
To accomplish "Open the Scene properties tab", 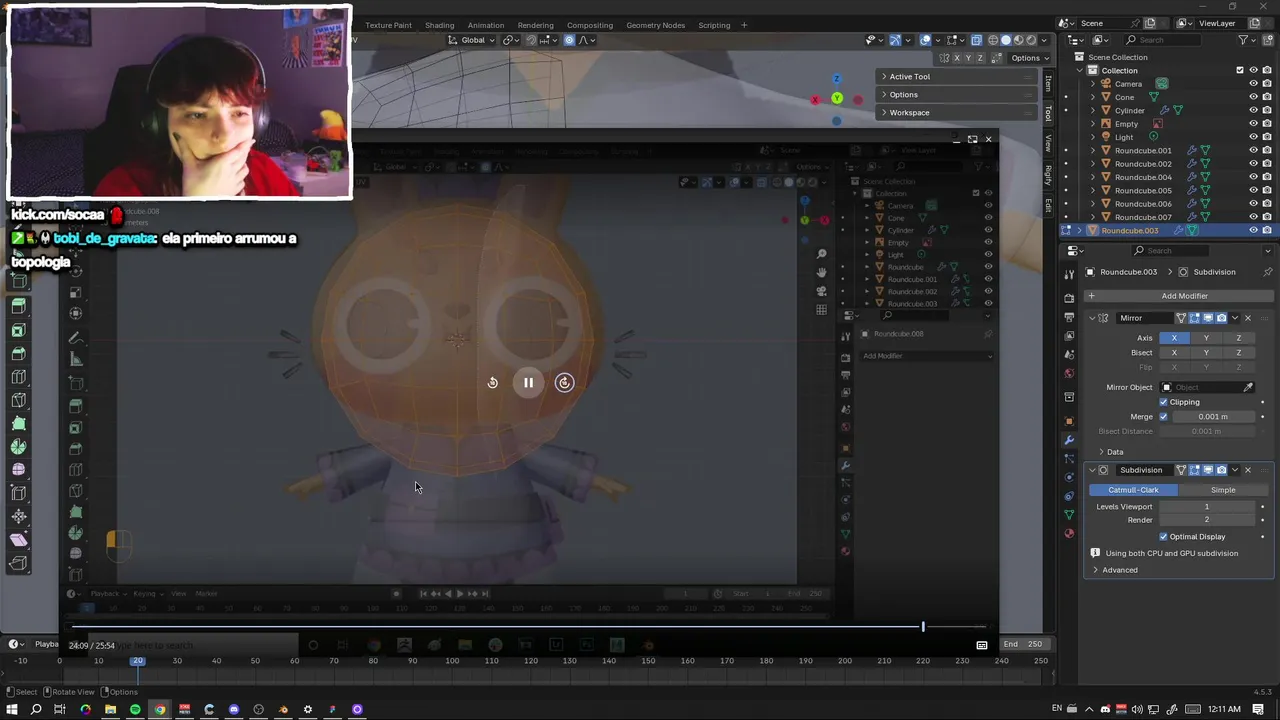I will [x=1069, y=355].
